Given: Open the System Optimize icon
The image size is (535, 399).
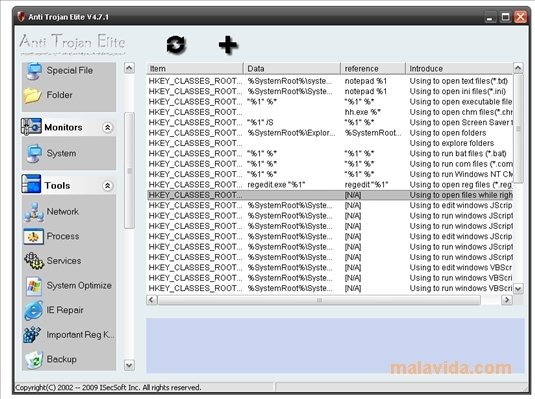Looking at the screenshot, I should (x=34, y=286).
